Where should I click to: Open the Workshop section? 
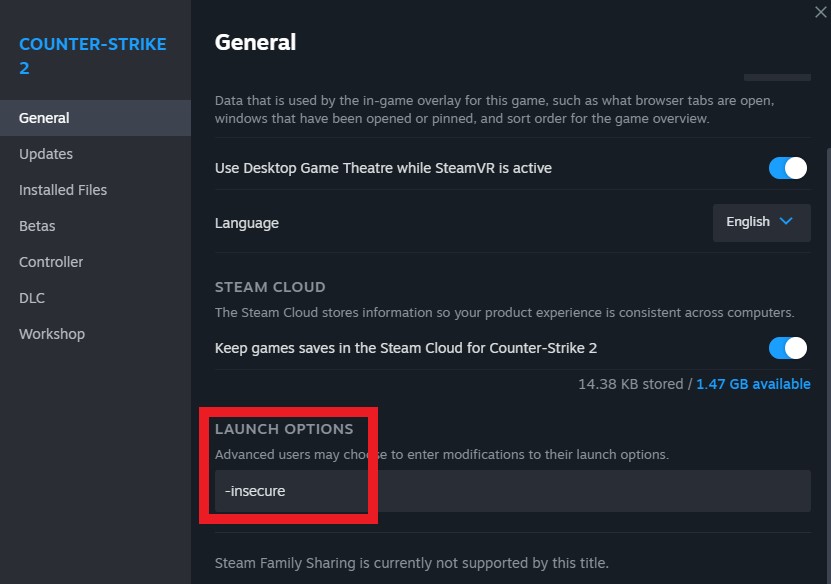pos(52,334)
